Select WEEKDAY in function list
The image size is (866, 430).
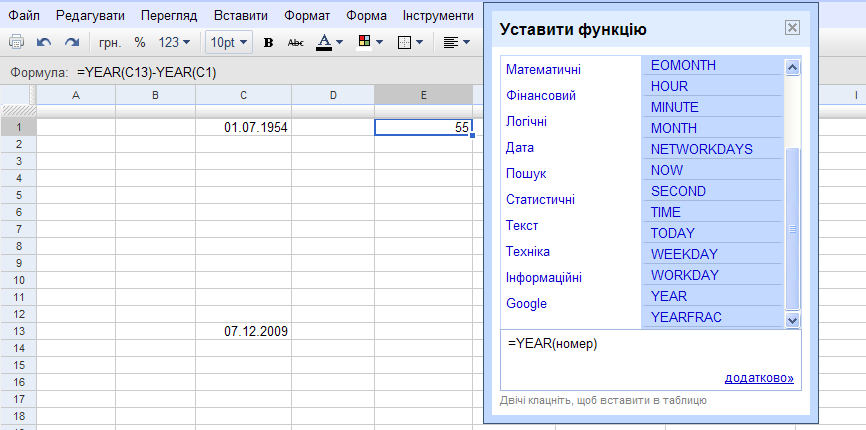(712, 254)
